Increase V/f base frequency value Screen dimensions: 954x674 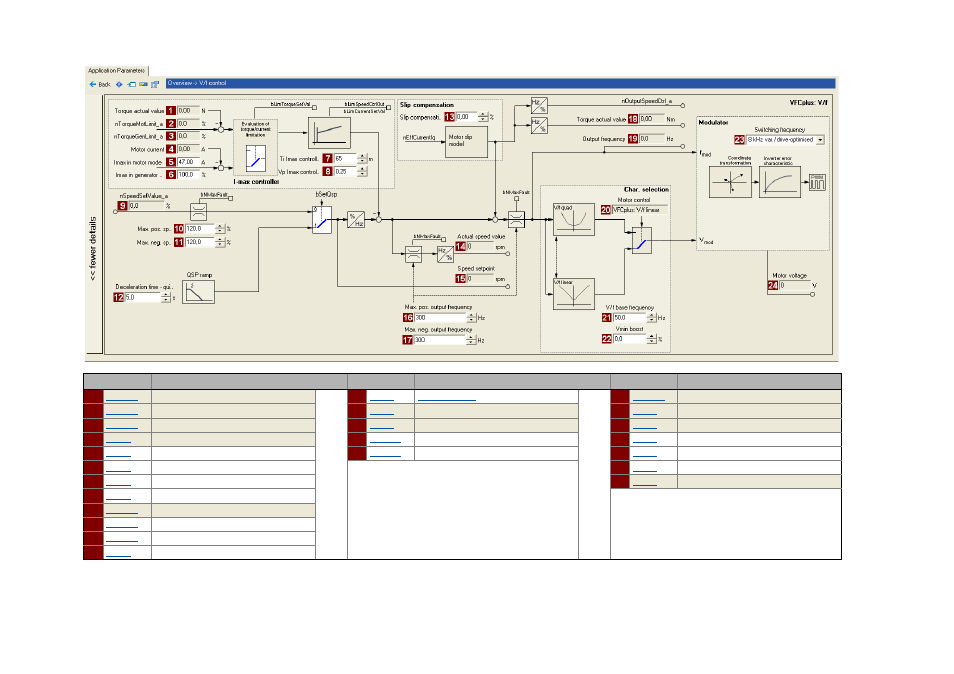click(x=652, y=315)
